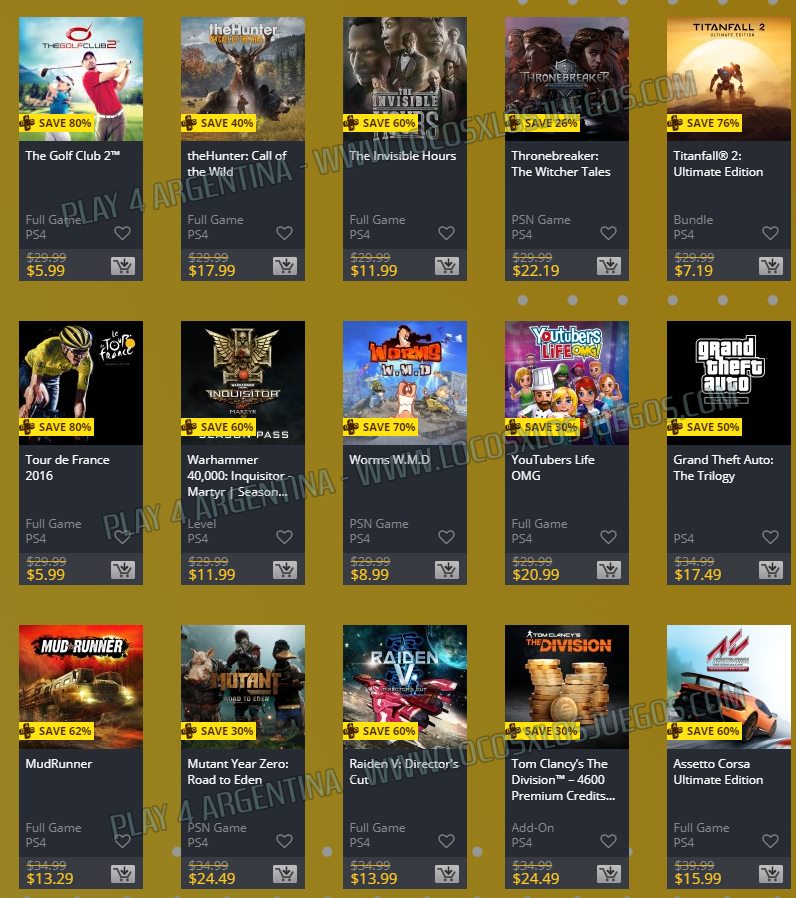Open the Tour de France 2016 cover image
Viewport: 796px width, 898px height.
(81, 383)
